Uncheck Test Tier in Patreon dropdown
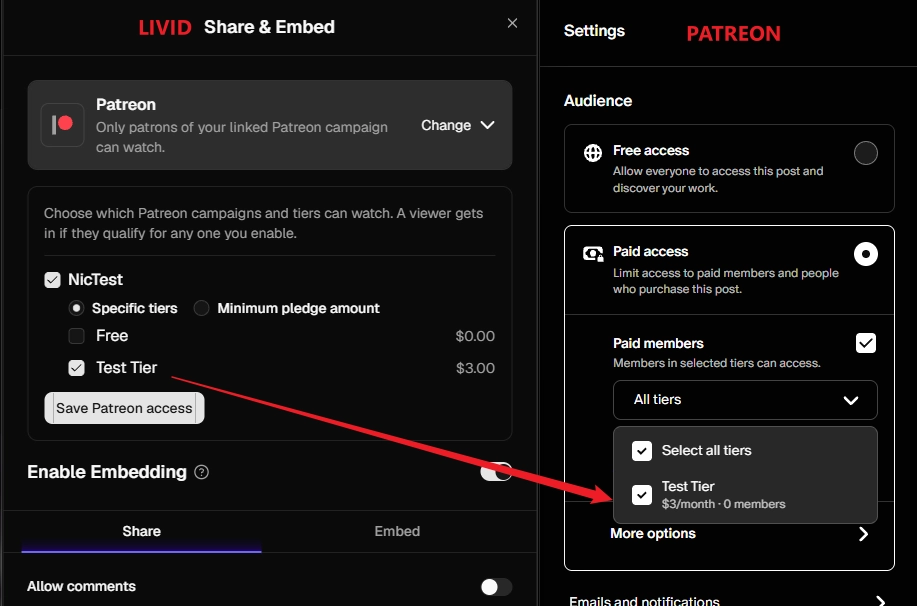The width and height of the screenshot is (917, 606). tap(642, 495)
